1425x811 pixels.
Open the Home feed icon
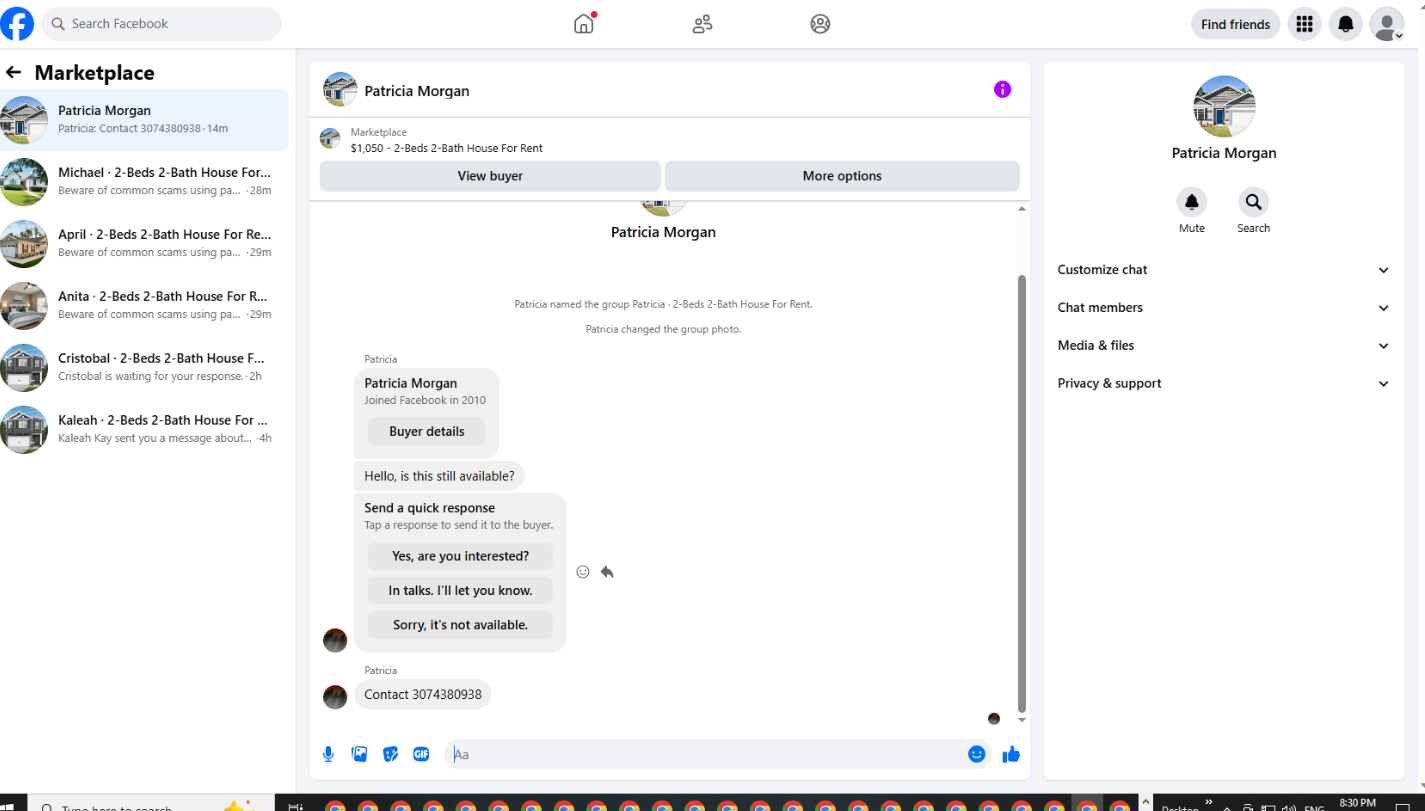tap(584, 24)
